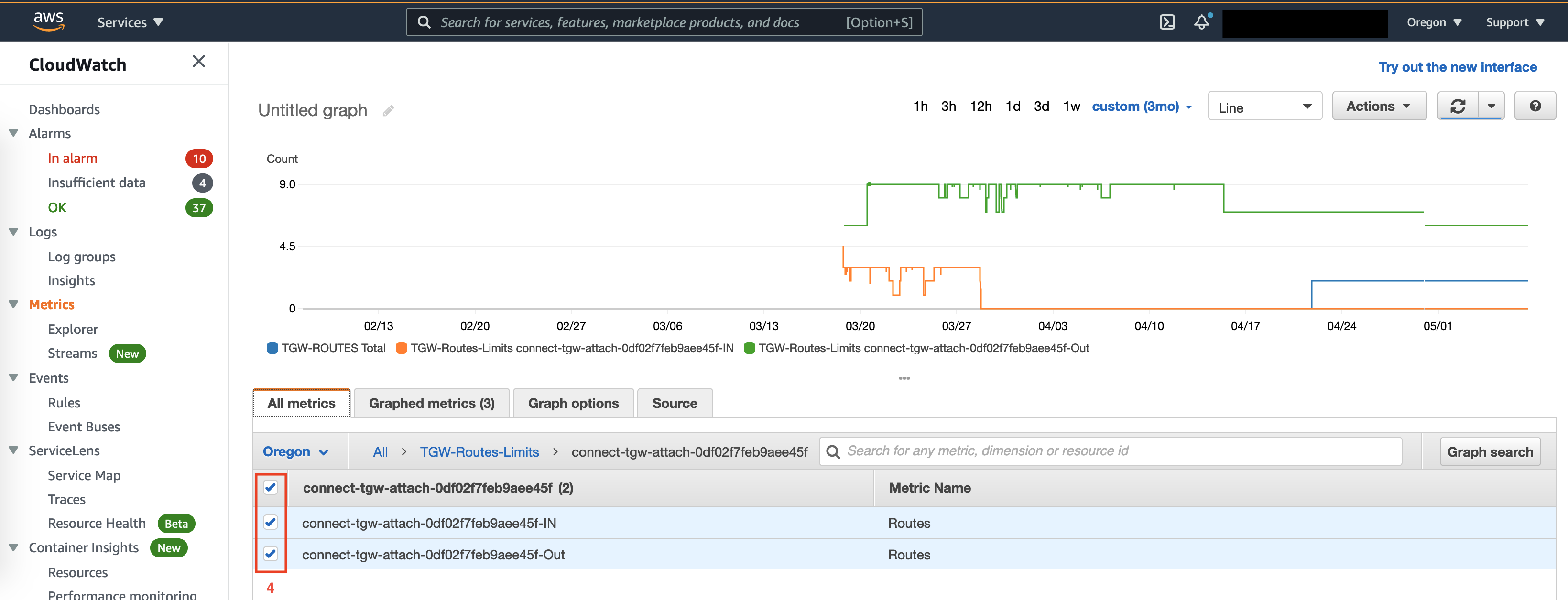The height and width of the screenshot is (600, 1568).
Task: Uncheck the connect-tgw-attach-0df02f7feb9aee45f-IN metric checkbox
Action: pyautogui.click(x=271, y=522)
